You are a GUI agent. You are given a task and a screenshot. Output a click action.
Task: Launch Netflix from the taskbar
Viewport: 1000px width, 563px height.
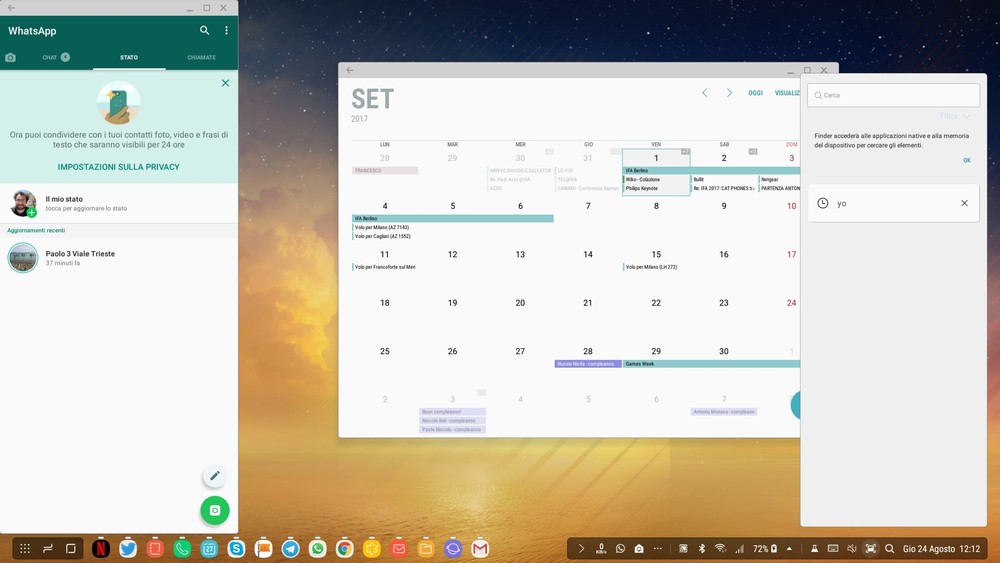[x=101, y=548]
